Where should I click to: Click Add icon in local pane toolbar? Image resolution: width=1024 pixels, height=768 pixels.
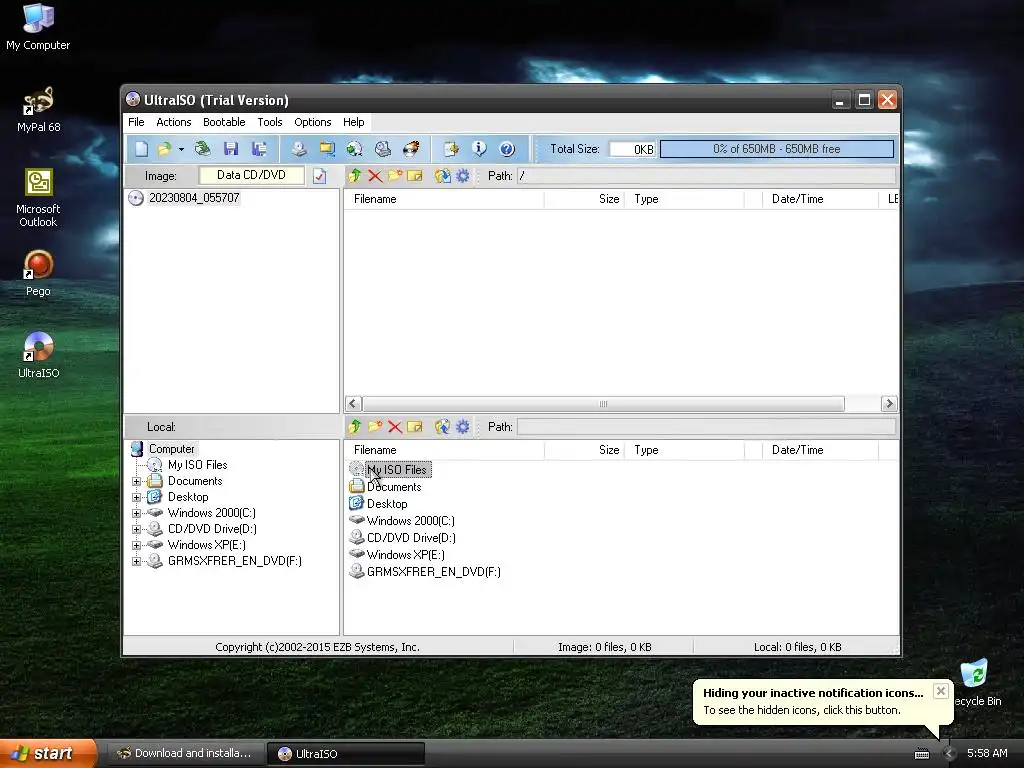(x=442, y=426)
